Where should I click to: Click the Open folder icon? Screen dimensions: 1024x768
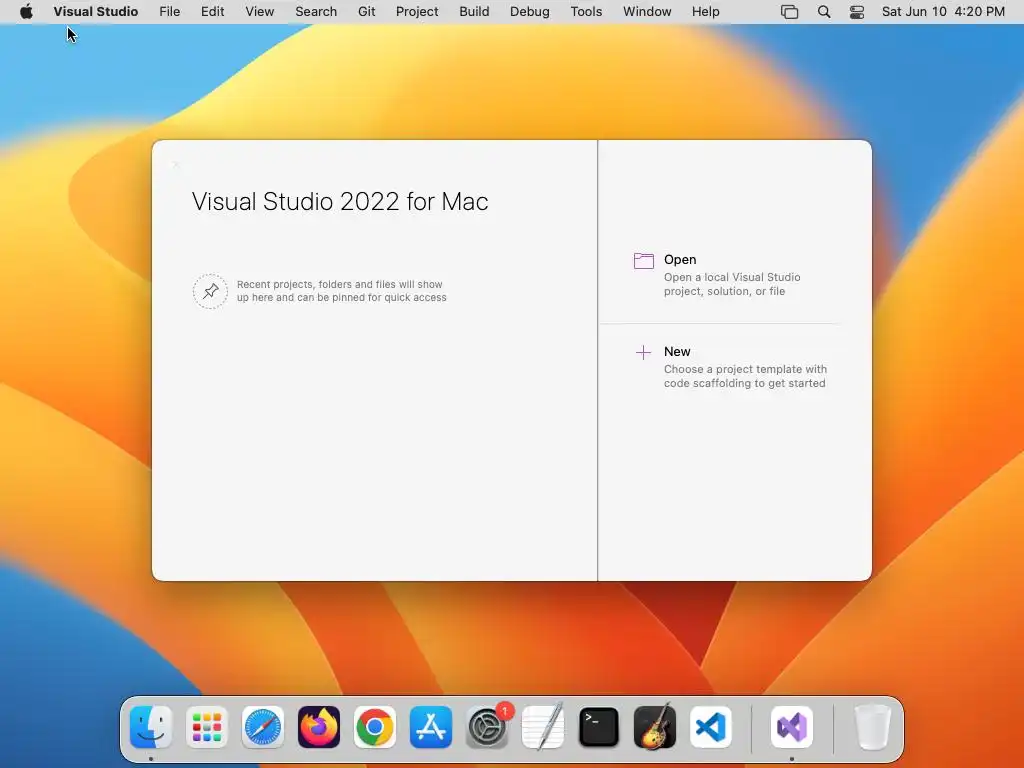[x=643, y=261]
